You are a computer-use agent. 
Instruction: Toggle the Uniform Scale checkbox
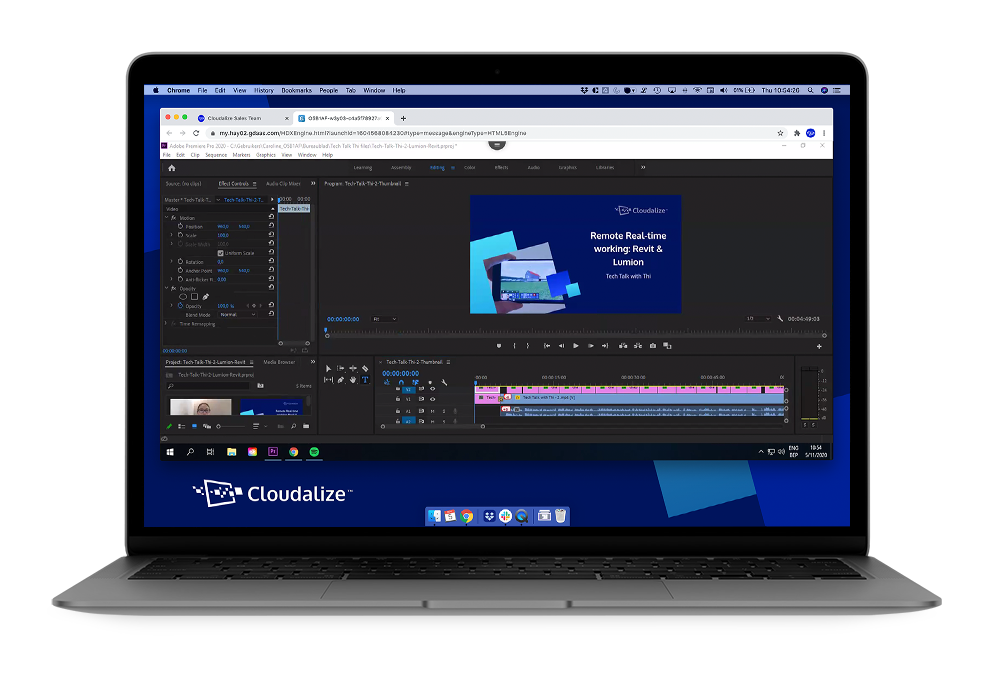coord(221,253)
